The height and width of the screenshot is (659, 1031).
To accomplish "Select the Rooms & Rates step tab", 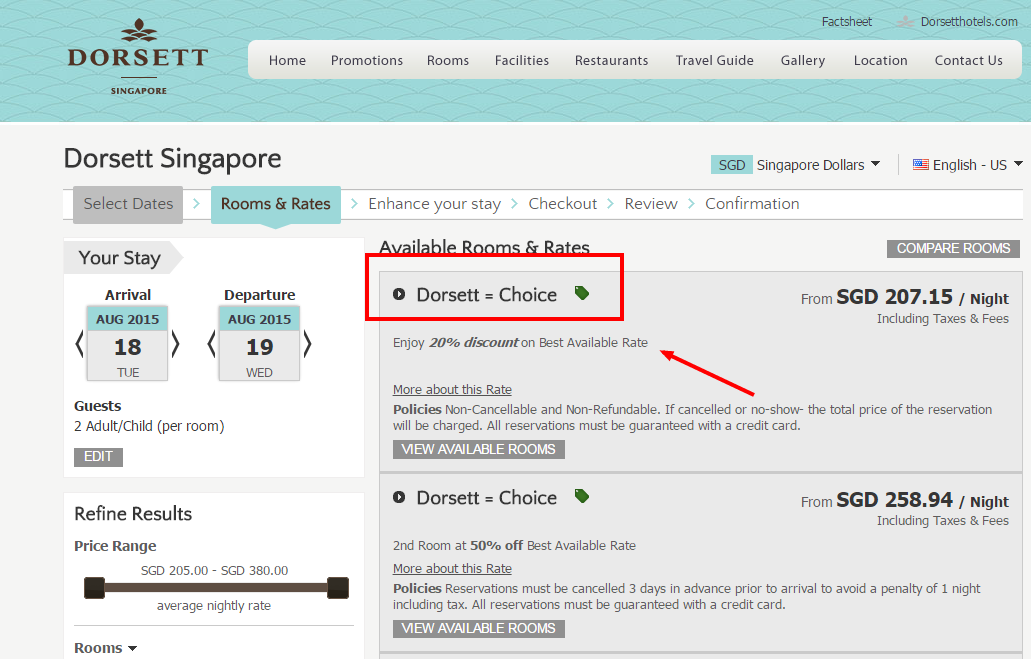I will click(276, 205).
